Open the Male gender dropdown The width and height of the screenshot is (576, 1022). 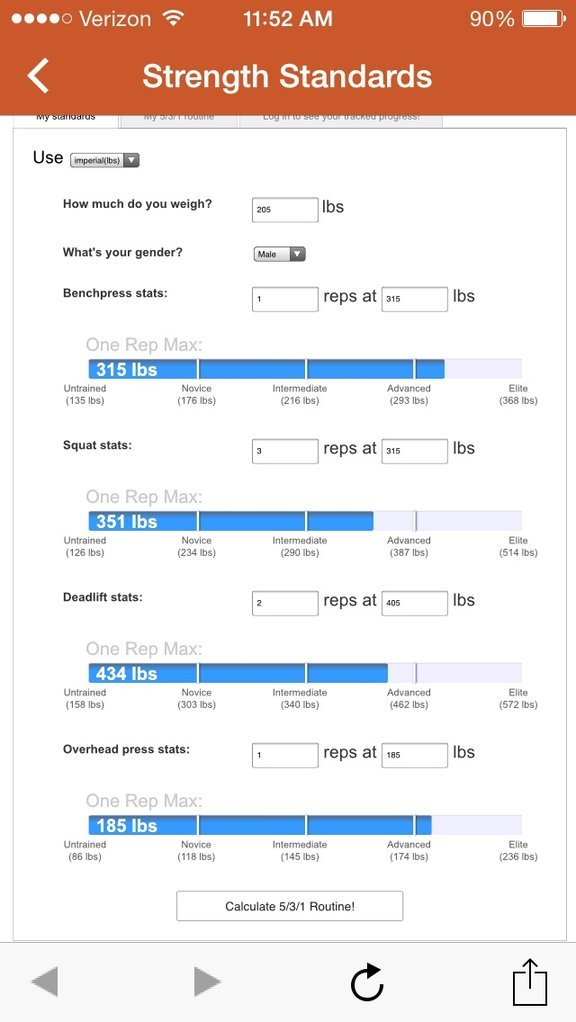tap(279, 254)
